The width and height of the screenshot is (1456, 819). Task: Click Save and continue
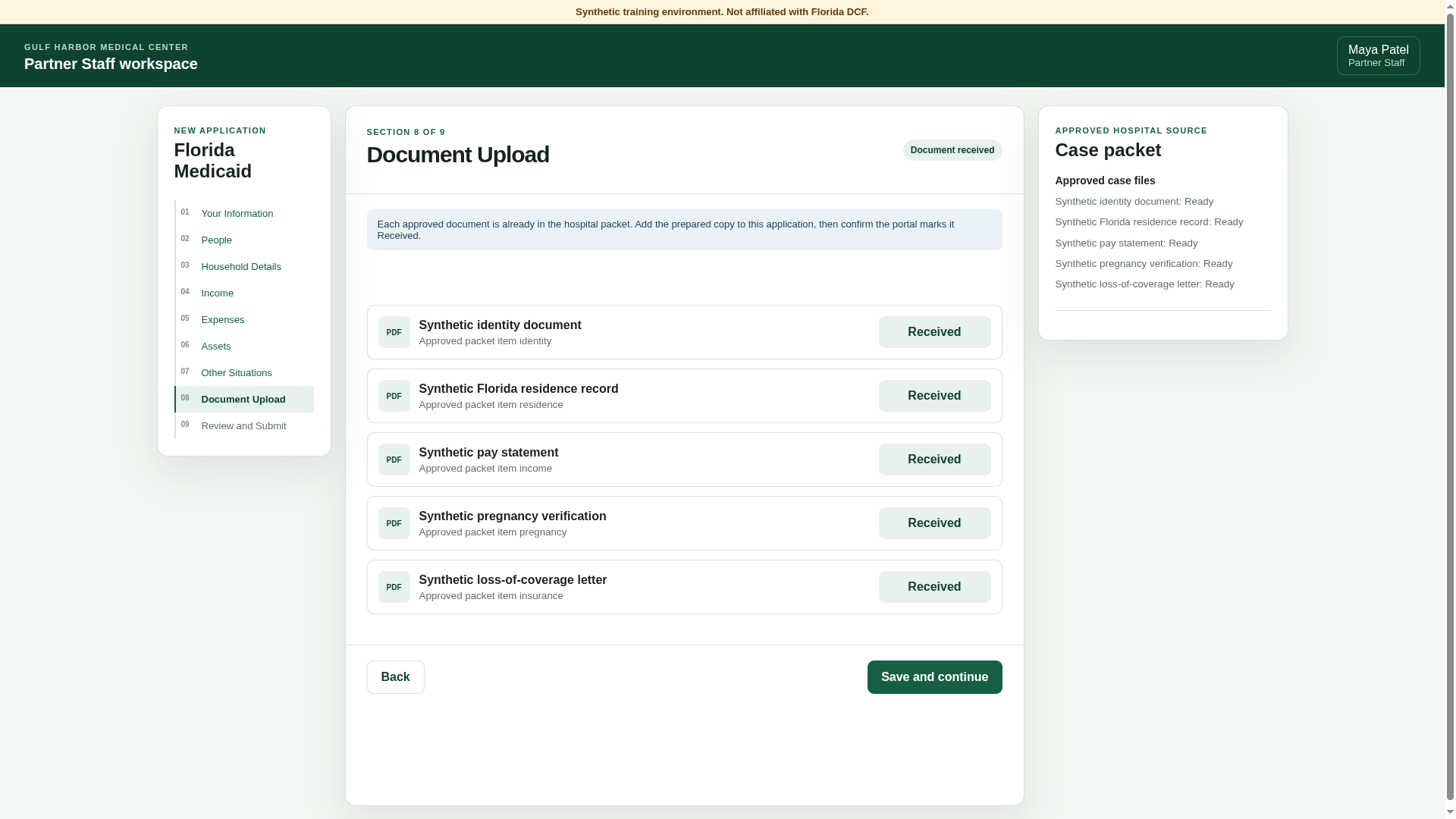934,677
